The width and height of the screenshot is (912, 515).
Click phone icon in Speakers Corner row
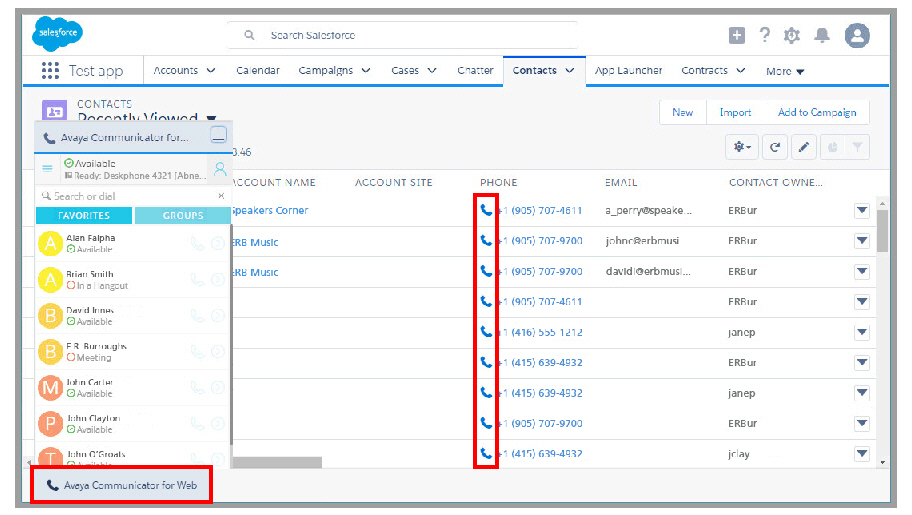tap(486, 210)
